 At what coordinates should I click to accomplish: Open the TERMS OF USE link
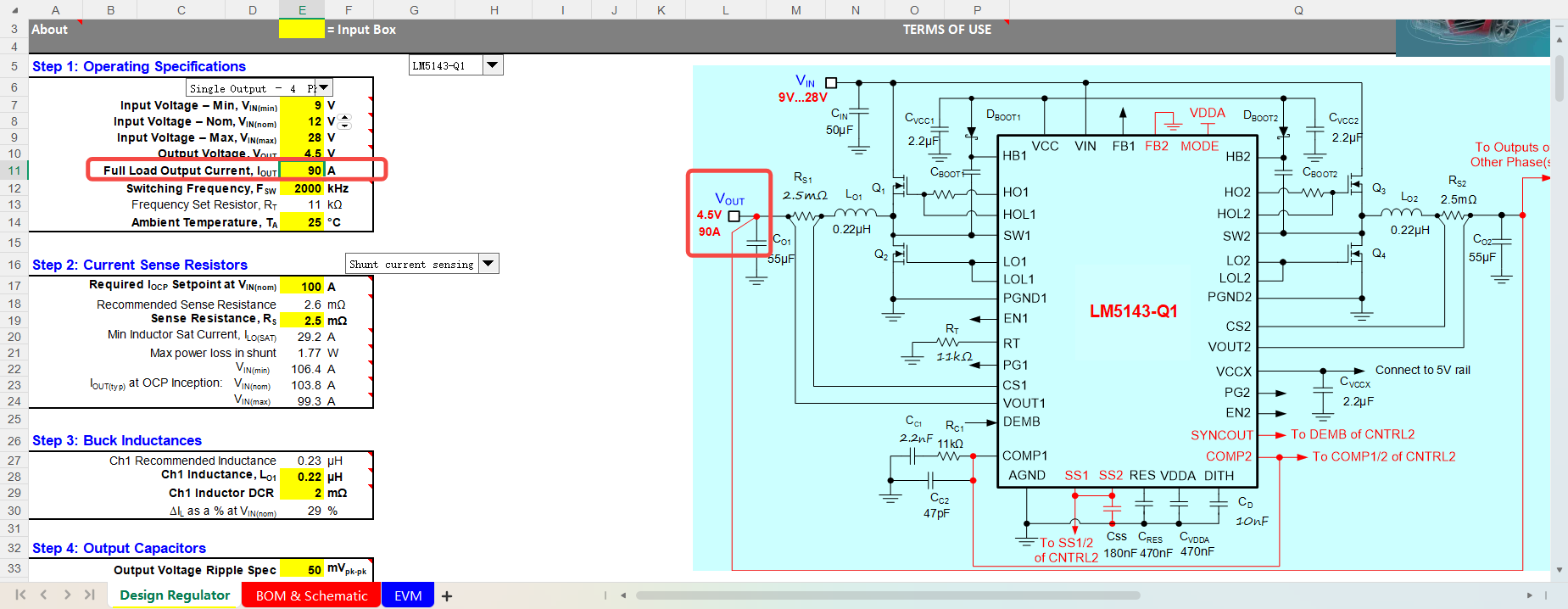[946, 30]
